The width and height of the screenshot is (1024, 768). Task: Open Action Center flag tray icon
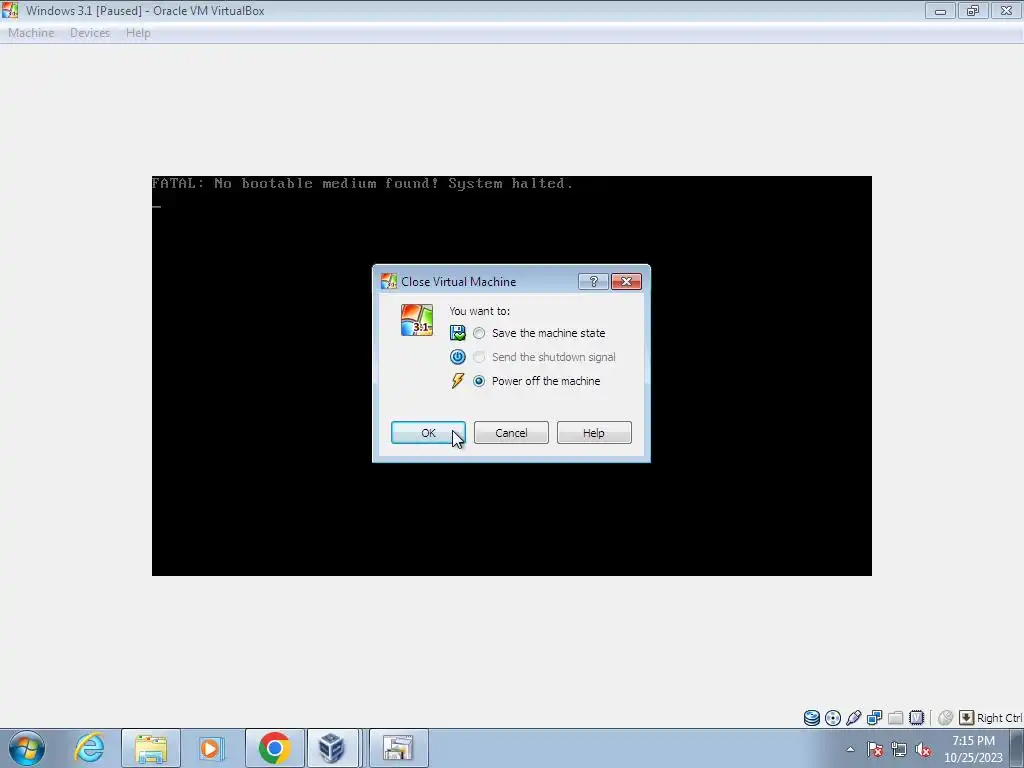tap(875, 749)
